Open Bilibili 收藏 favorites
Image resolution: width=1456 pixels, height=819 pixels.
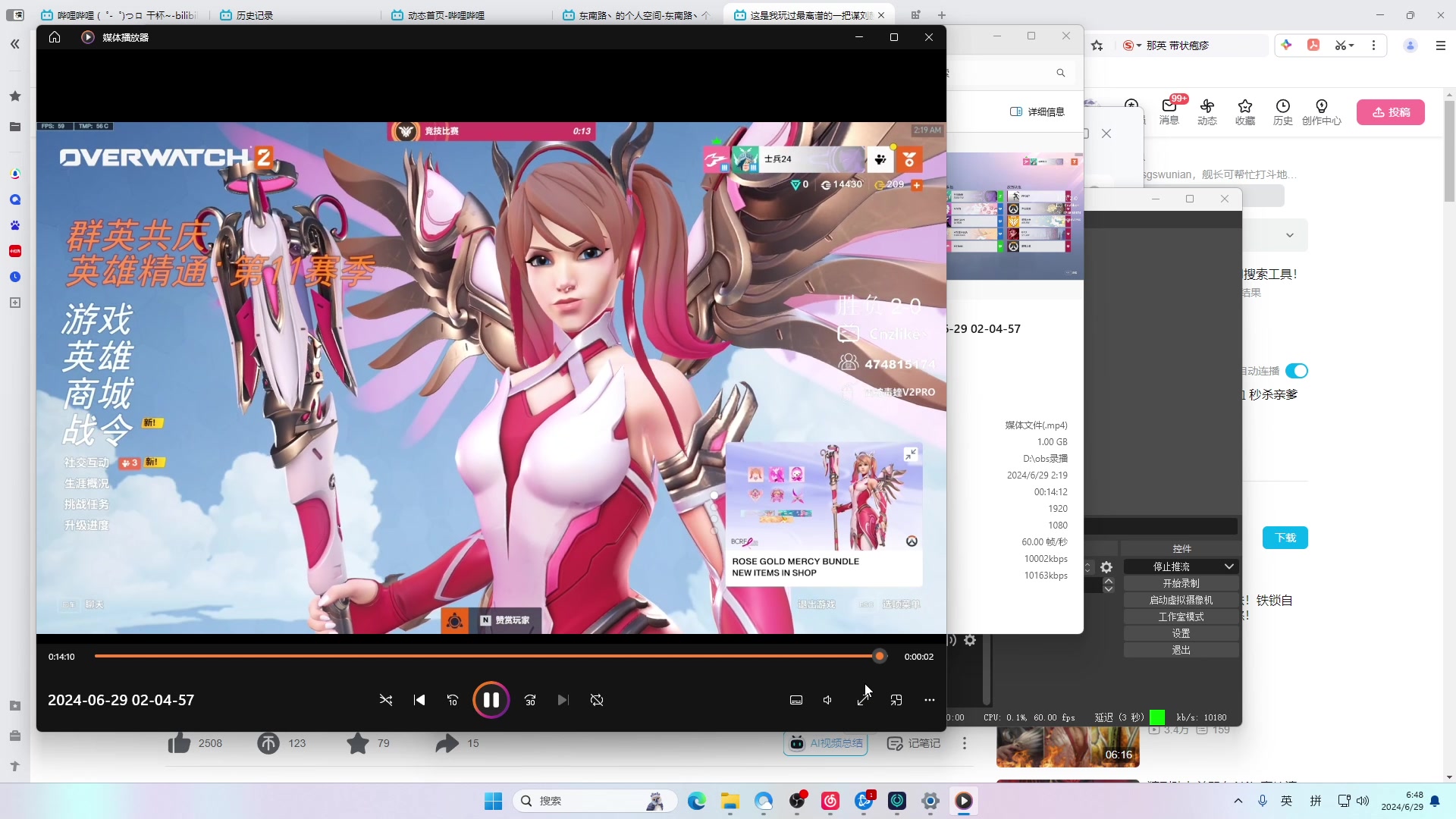[x=1245, y=111]
